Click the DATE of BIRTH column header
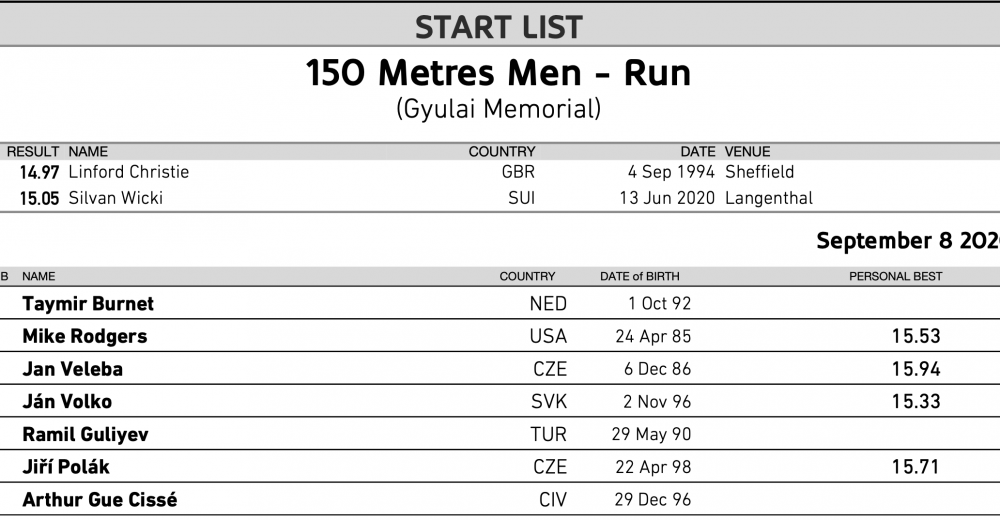Screen dimensions: 1000x520 tap(640, 276)
